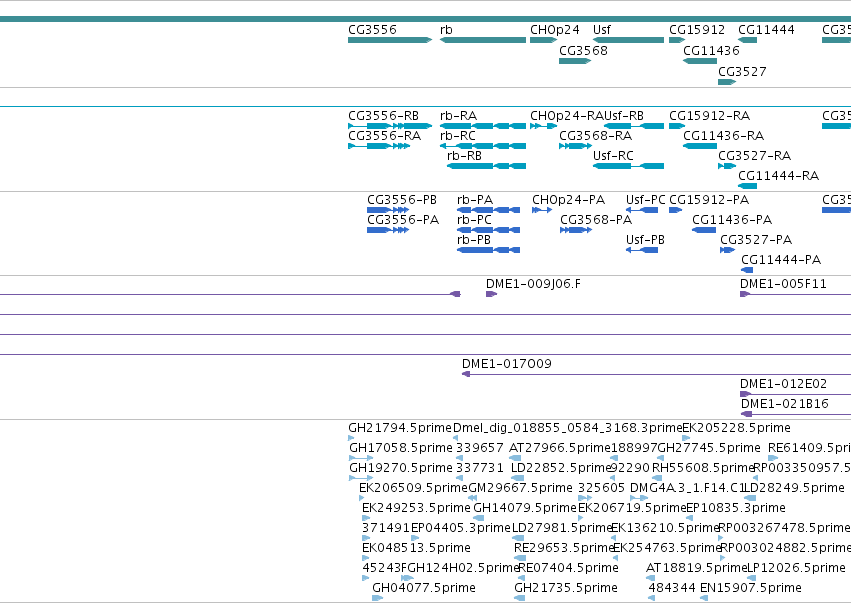Click the CG15912-PA protein label
The height and width of the screenshot is (603, 851).
click(x=709, y=200)
